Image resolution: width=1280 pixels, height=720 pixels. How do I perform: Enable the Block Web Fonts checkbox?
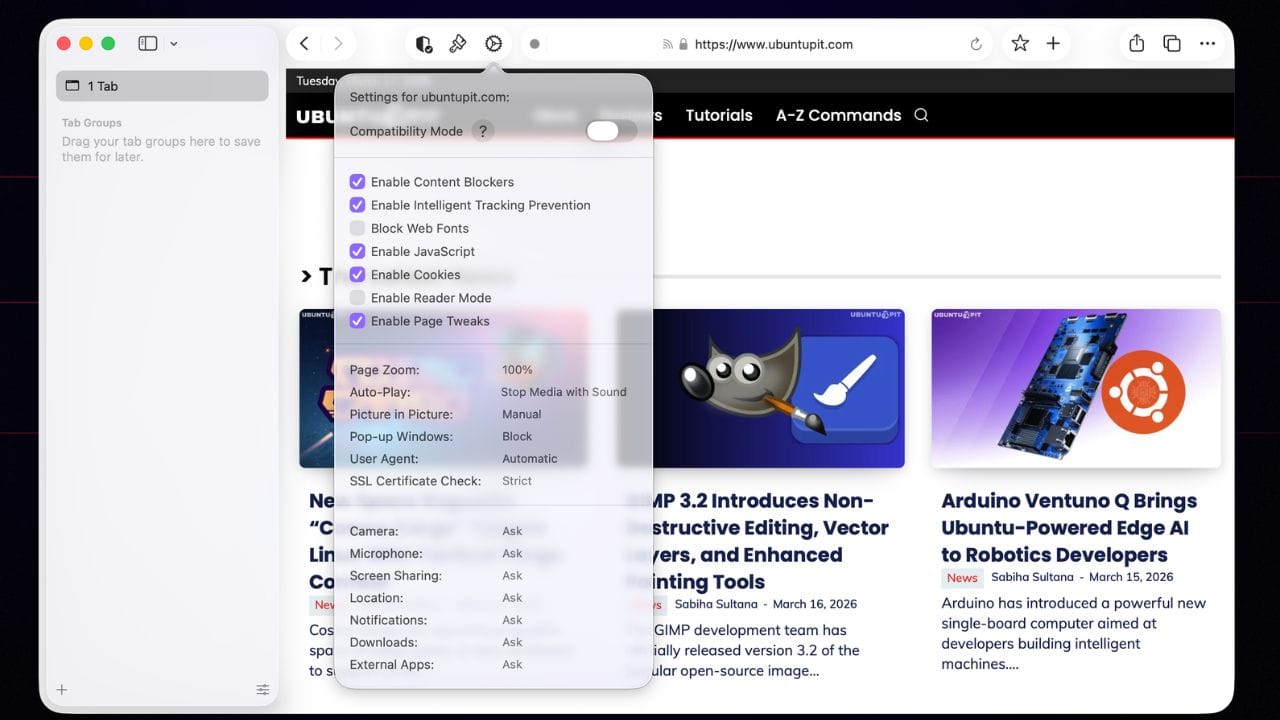357,228
